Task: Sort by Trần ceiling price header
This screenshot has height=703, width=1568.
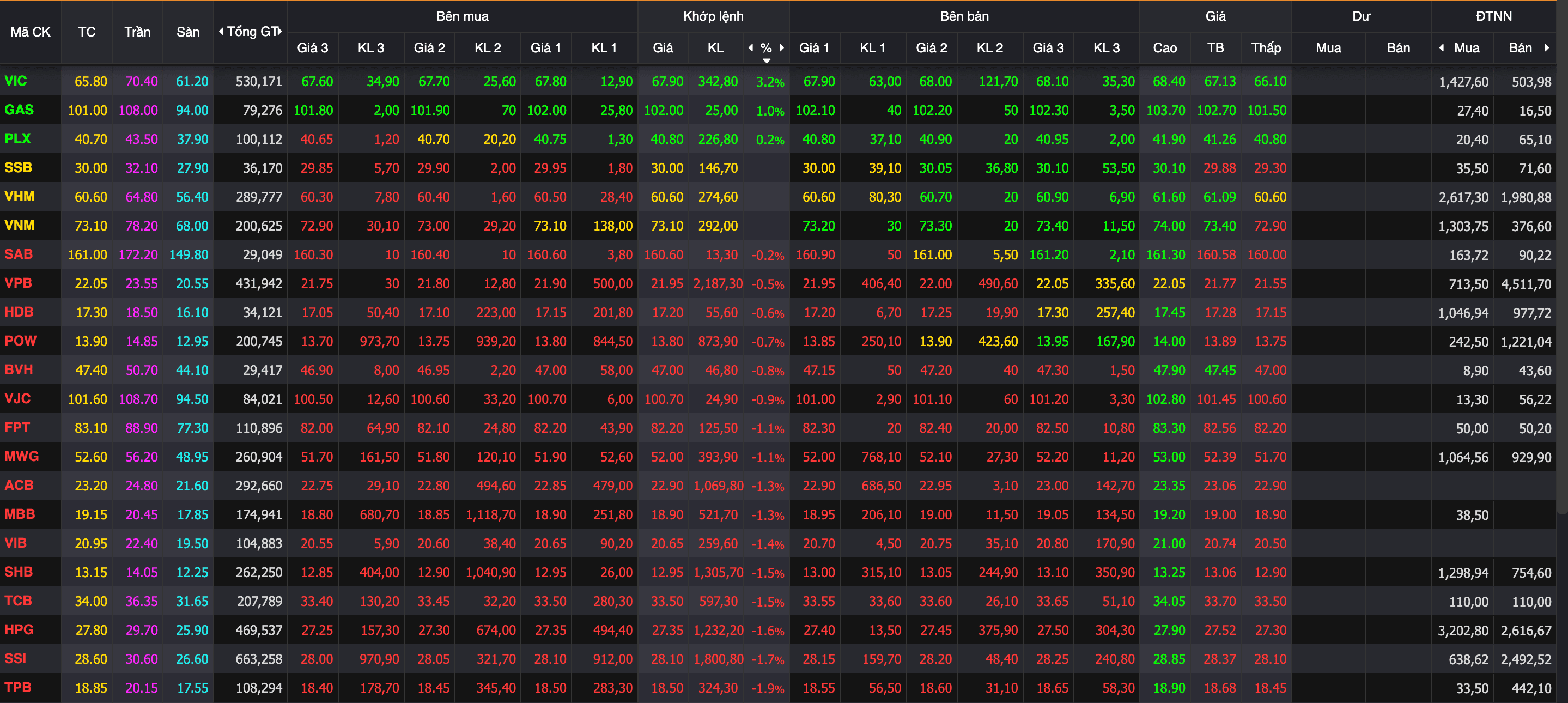Action: (137, 32)
